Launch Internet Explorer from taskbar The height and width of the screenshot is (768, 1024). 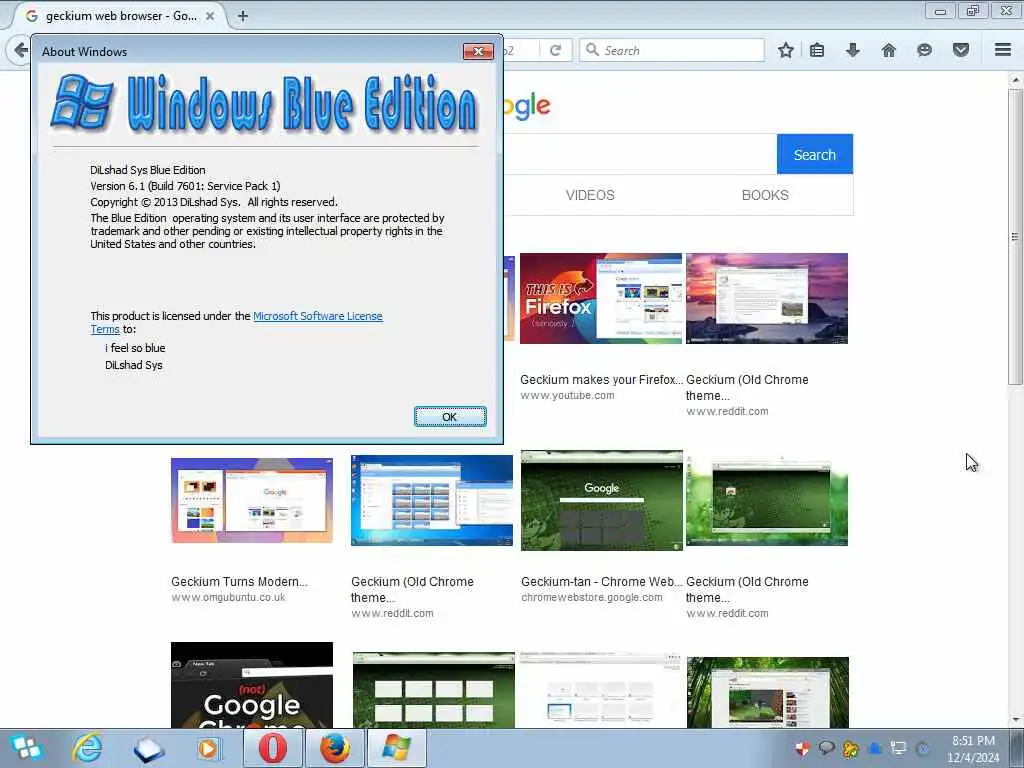88,748
